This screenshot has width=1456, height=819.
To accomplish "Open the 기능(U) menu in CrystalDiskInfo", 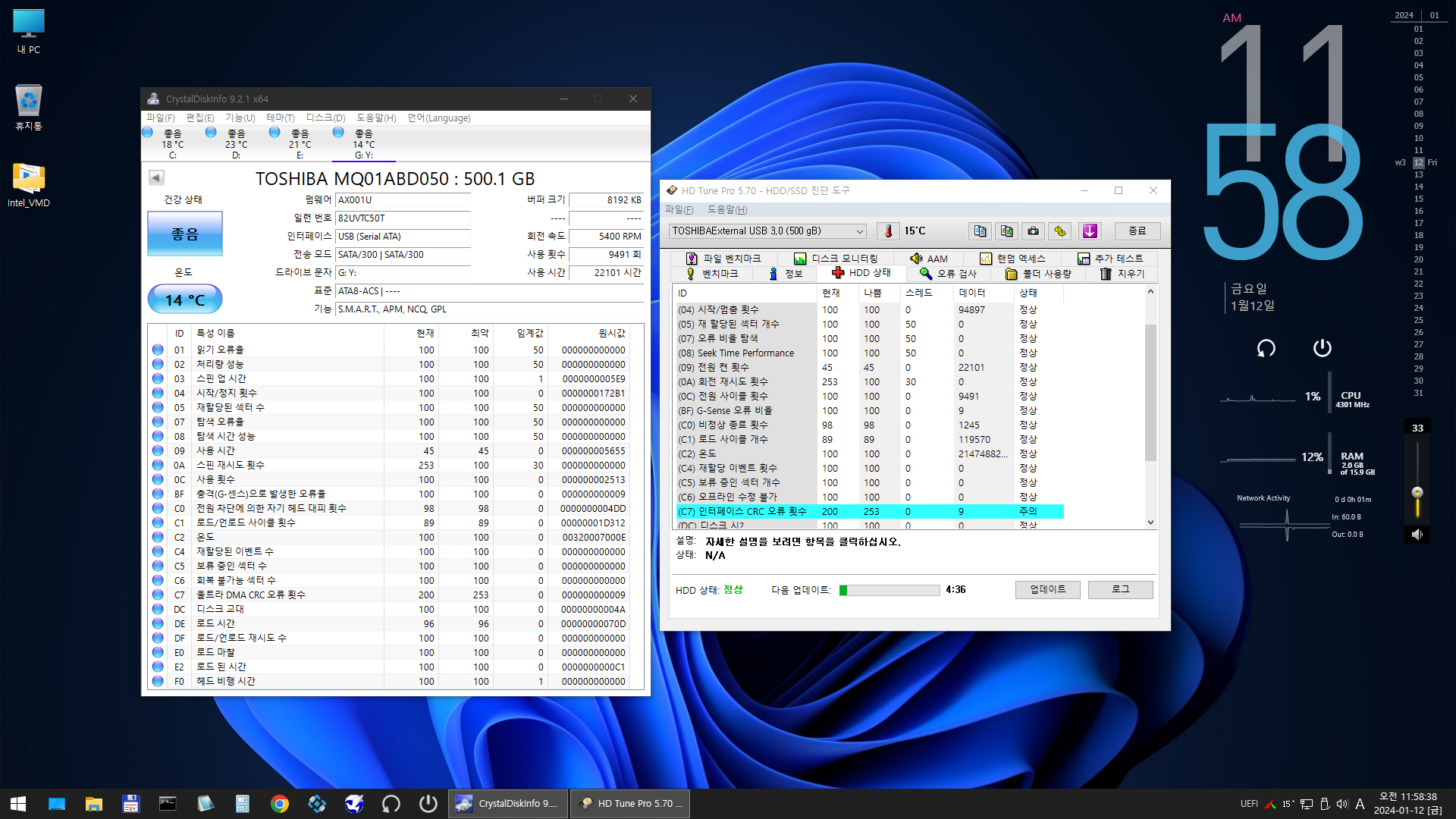I will pos(240,118).
